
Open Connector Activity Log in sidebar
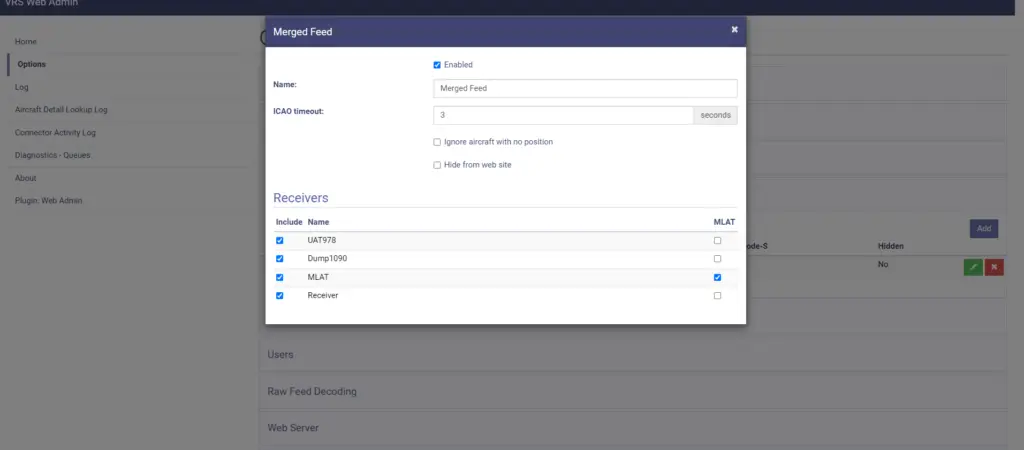55,133
